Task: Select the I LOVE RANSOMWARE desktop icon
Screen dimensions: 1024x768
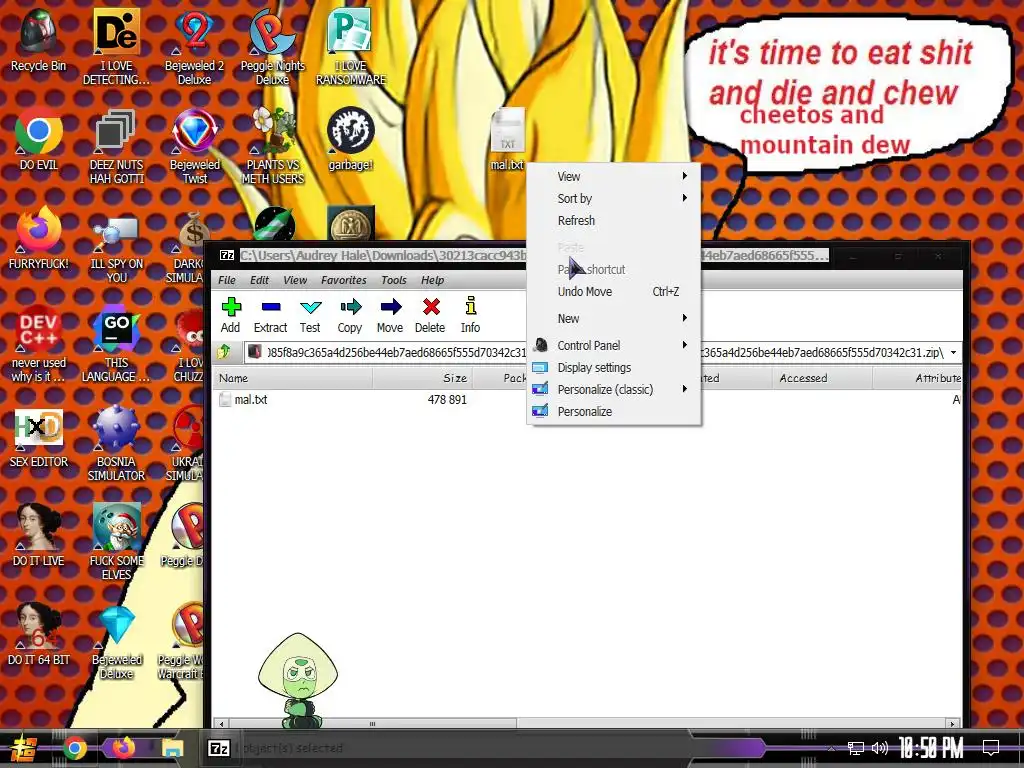Action: click(x=351, y=48)
